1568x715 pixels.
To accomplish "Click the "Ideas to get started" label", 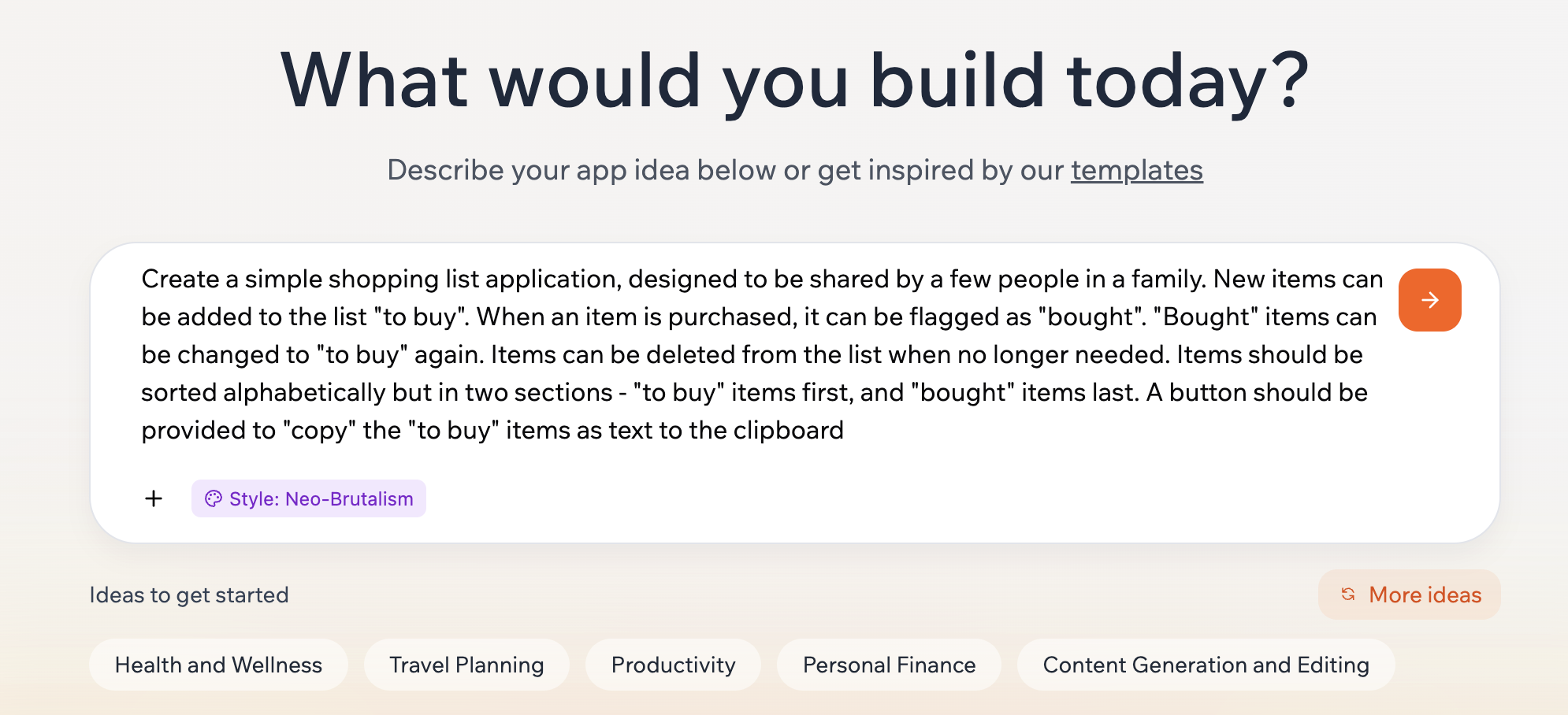I will [x=189, y=595].
